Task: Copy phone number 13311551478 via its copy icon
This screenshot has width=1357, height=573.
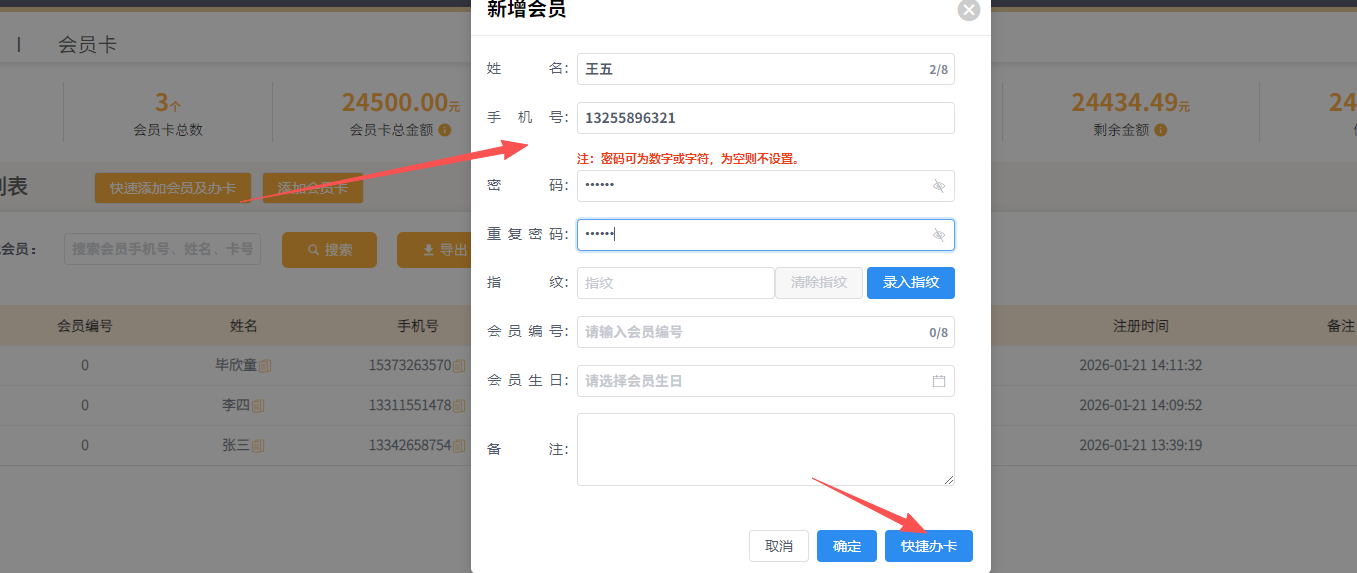Action: click(x=459, y=406)
